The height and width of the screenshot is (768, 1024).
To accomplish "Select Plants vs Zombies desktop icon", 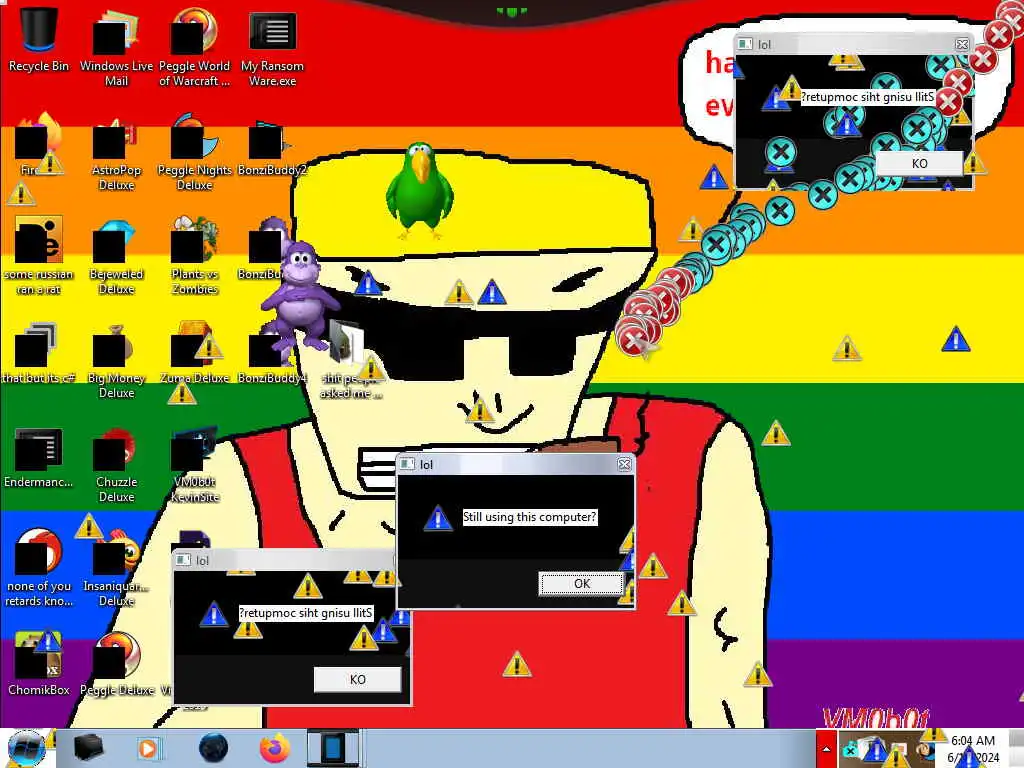I will tap(194, 256).
